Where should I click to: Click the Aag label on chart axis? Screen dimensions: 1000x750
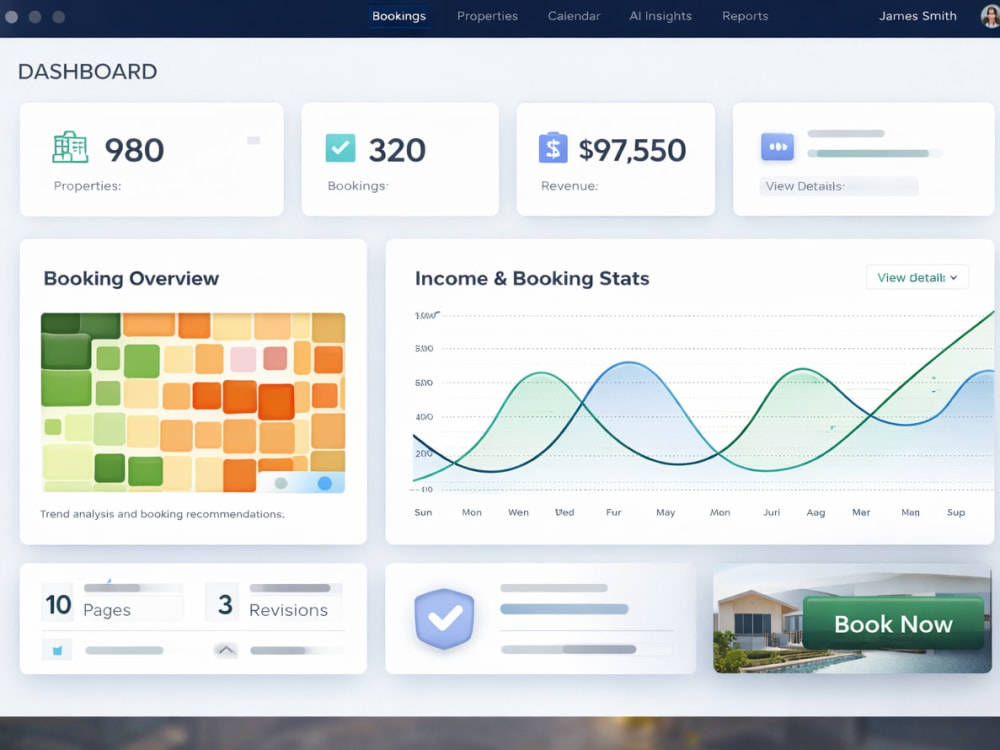(x=816, y=512)
